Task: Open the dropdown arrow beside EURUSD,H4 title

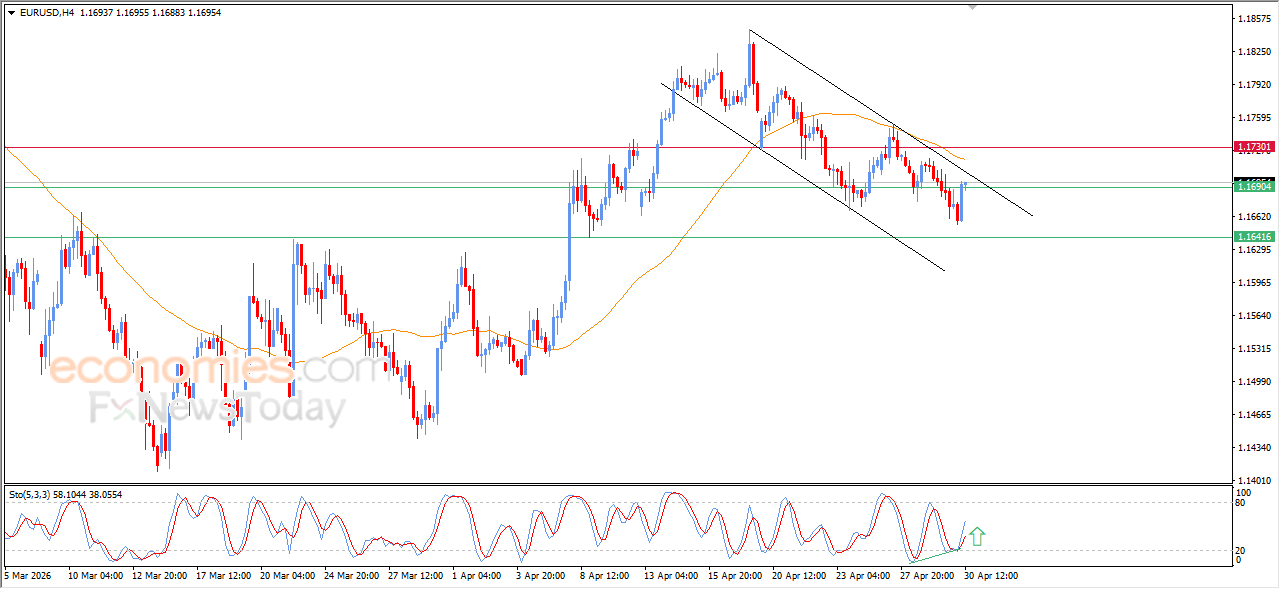Action: [11, 13]
